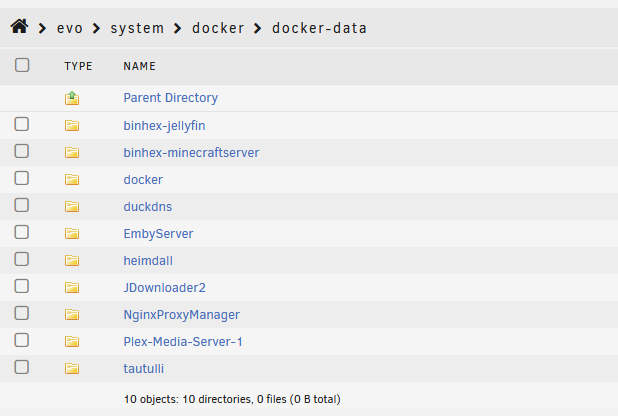Open the Plex-Media-Server-1 folder link
Image resolution: width=618 pixels, height=416 pixels.
click(x=183, y=341)
